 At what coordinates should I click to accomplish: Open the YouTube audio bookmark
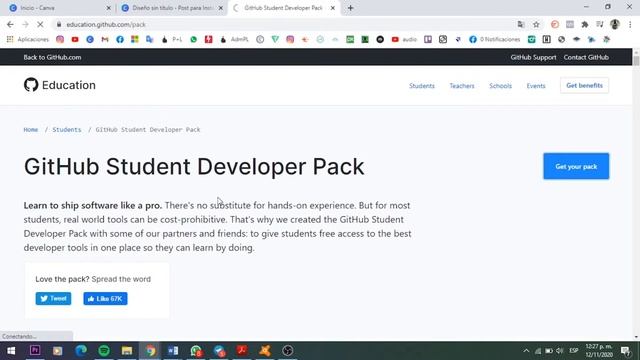[404, 40]
